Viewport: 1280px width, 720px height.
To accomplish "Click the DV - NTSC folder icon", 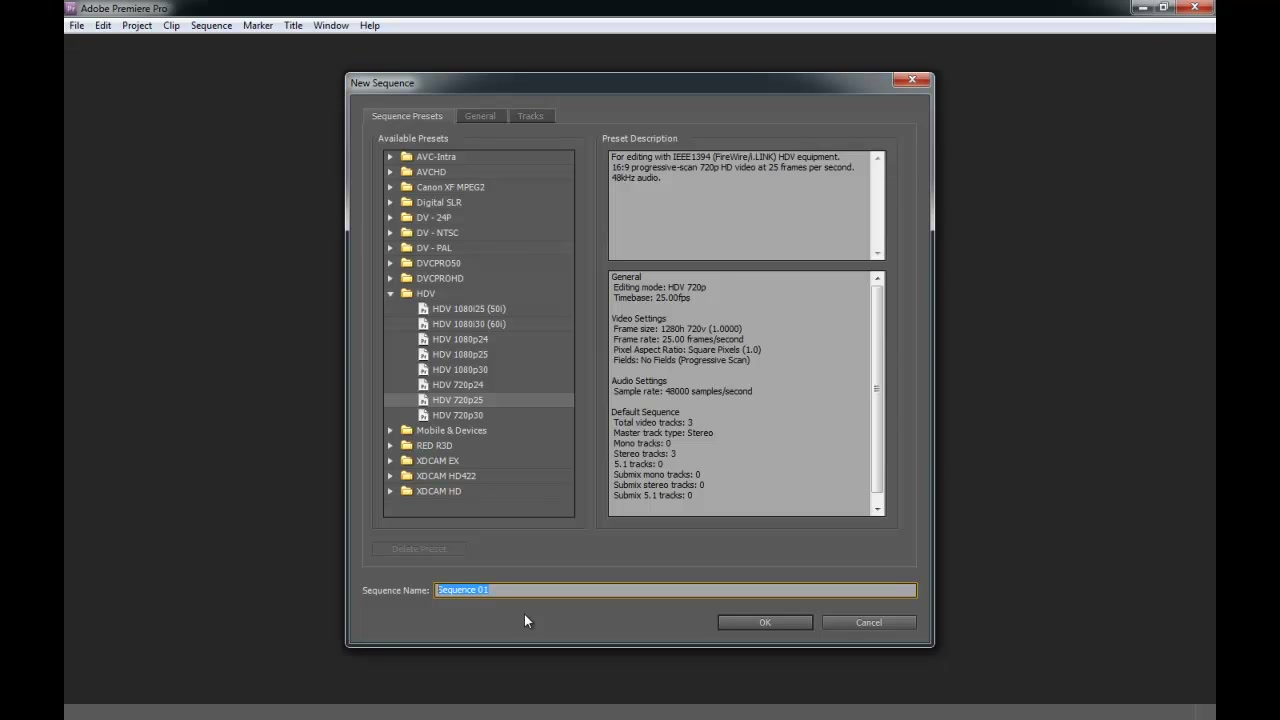I will click(x=407, y=233).
